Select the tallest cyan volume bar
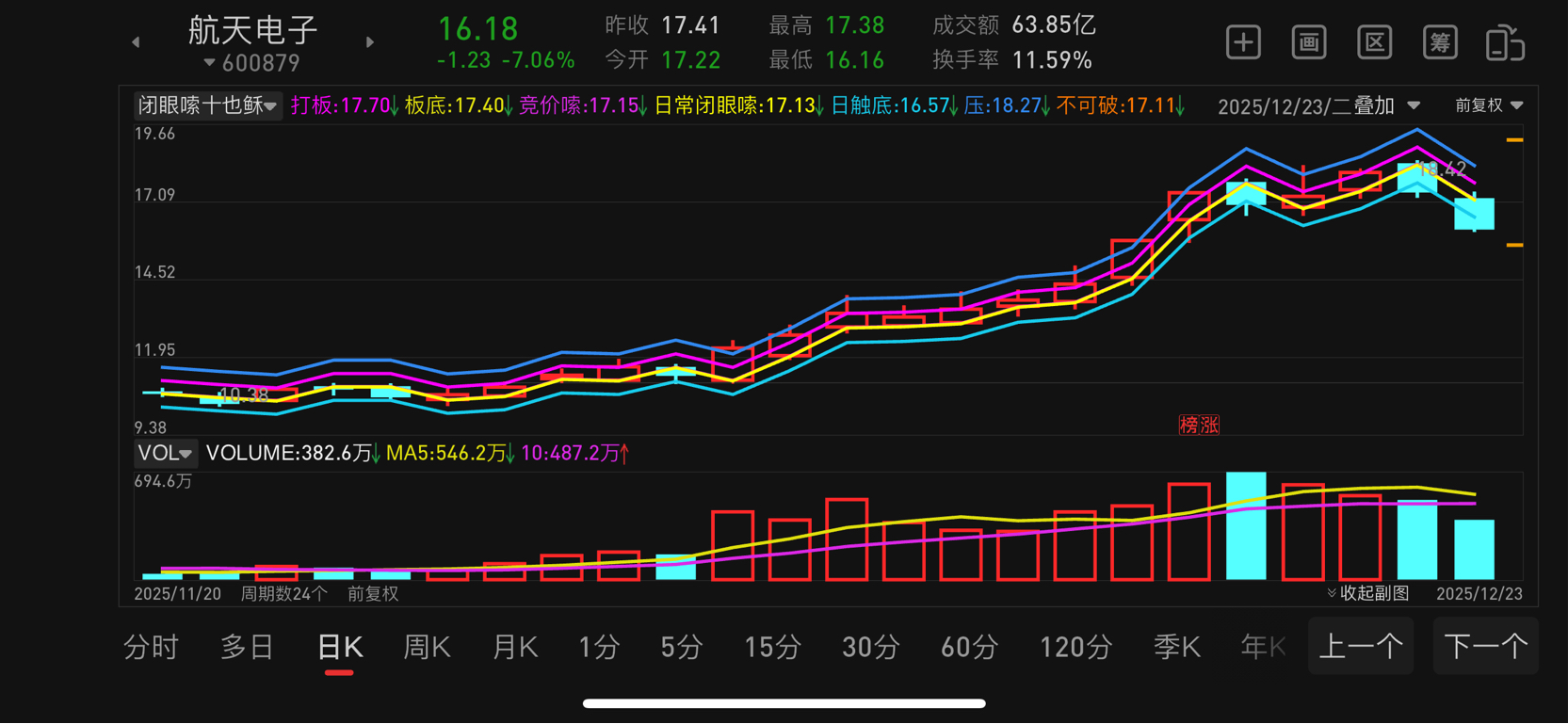The height and width of the screenshot is (724, 1568). pyautogui.click(x=1246, y=525)
